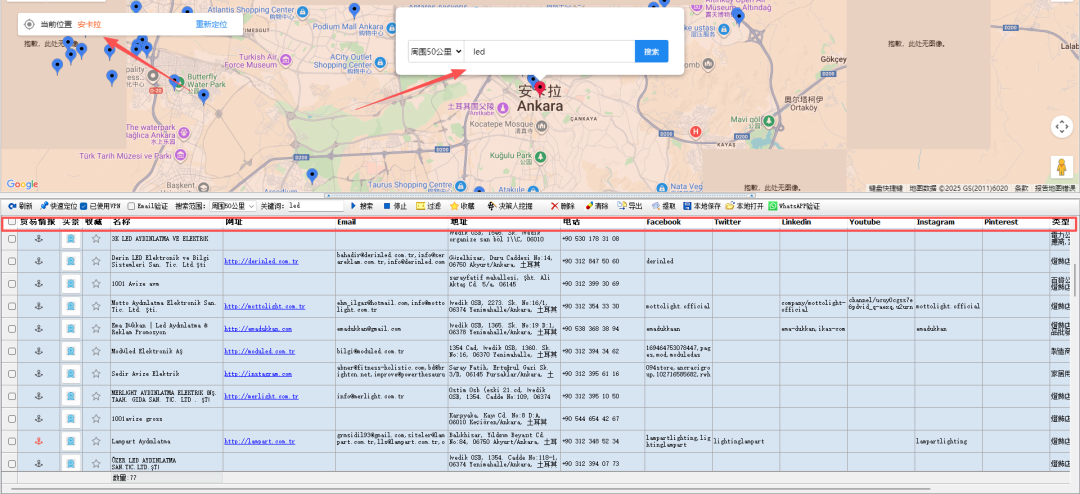Check the 3K LED AYDINLATMA row checkbox
This screenshot has height=494, width=1080.
[x=12, y=238]
